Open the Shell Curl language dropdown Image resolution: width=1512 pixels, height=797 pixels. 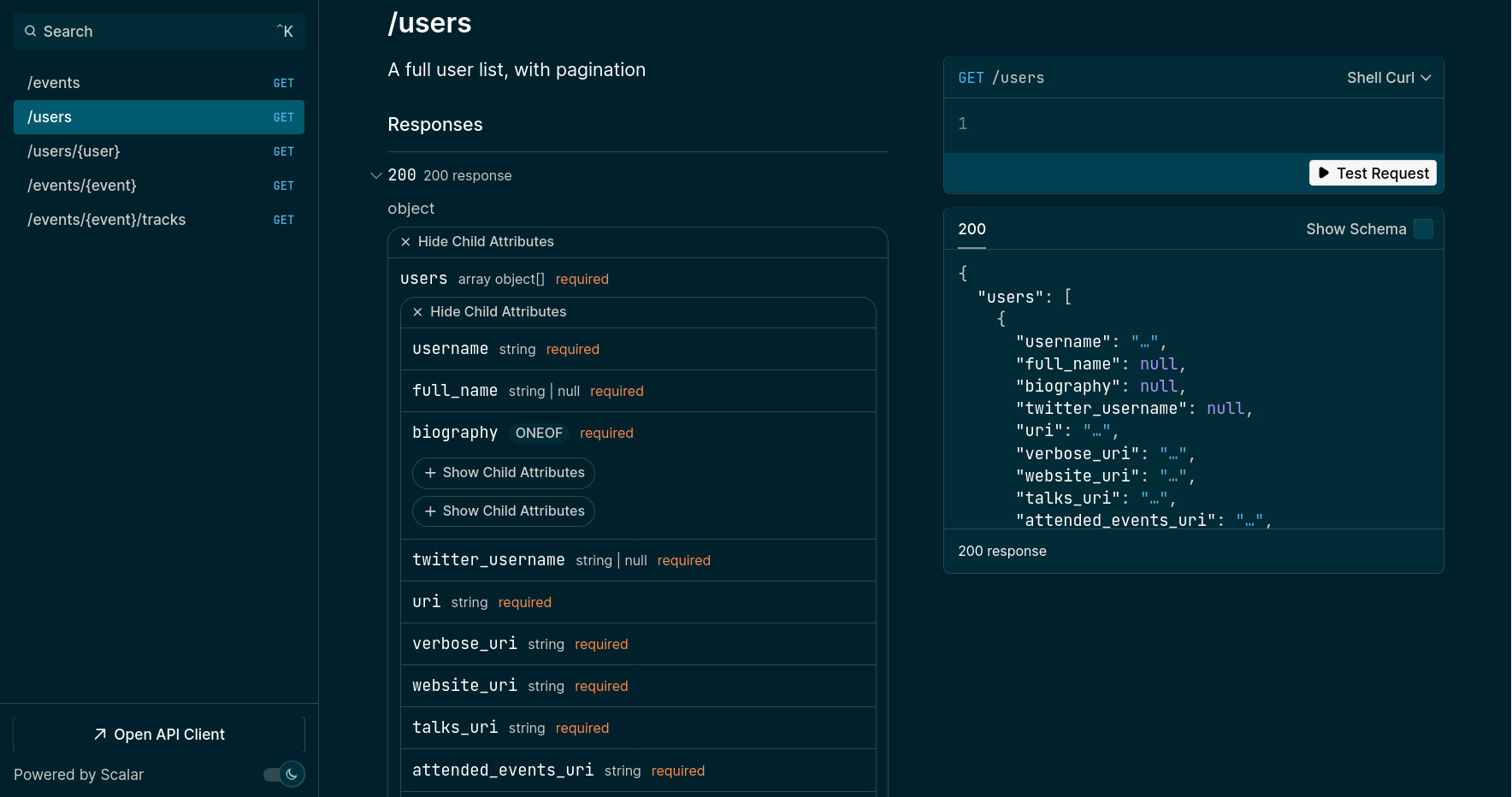pyautogui.click(x=1389, y=78)
